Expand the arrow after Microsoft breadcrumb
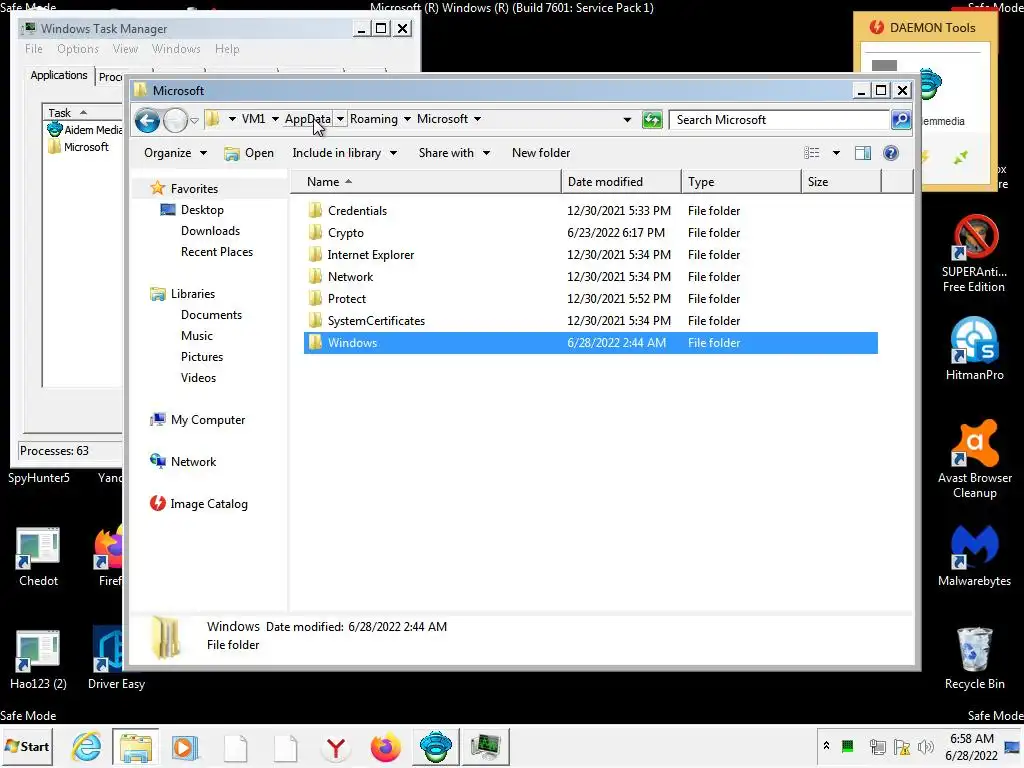Image resolution: width=1024 pixels, height=768 pixels. point(477,119)
